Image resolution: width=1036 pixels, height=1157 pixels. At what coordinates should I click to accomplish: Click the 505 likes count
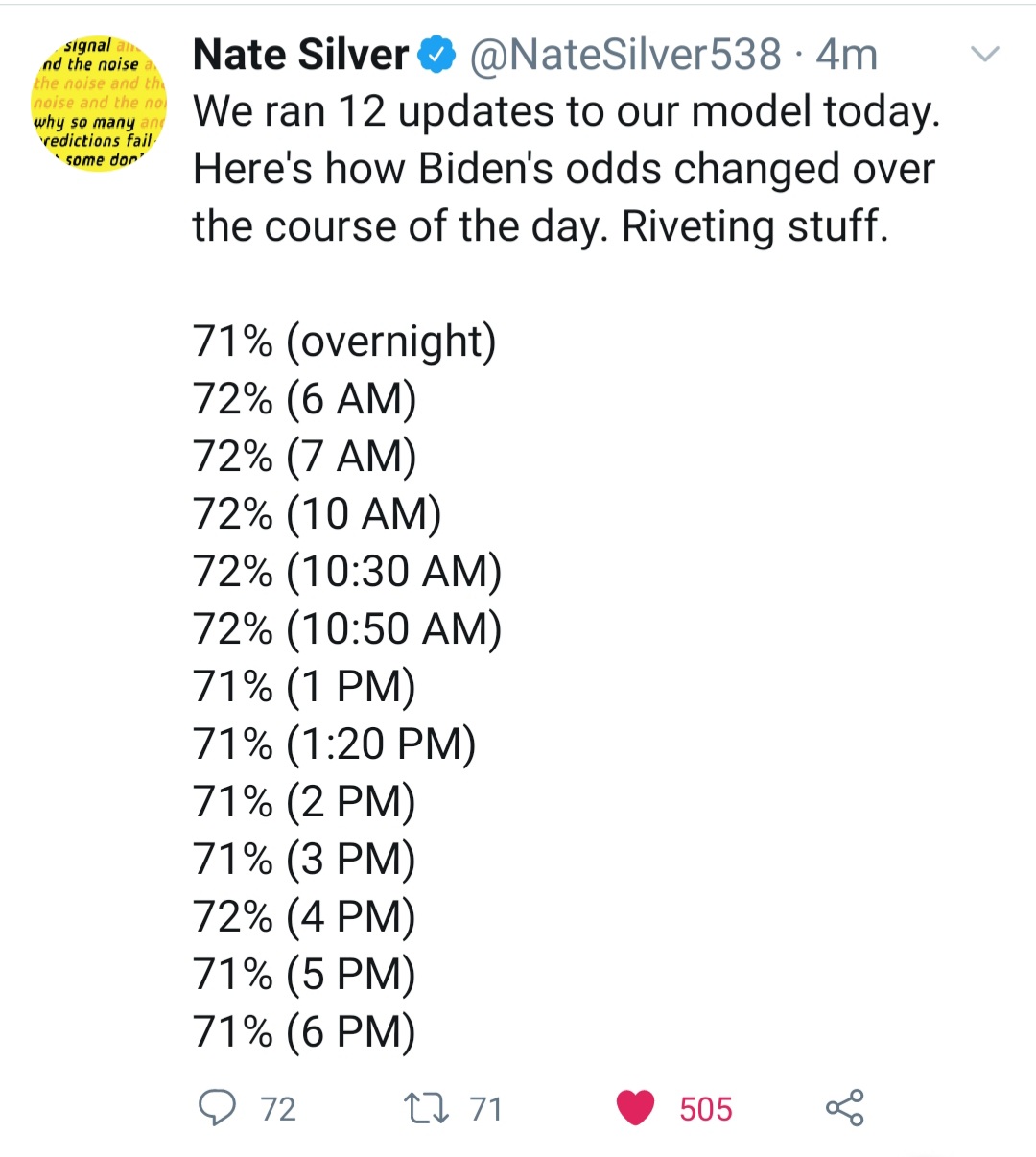(x=706, y=1109)
